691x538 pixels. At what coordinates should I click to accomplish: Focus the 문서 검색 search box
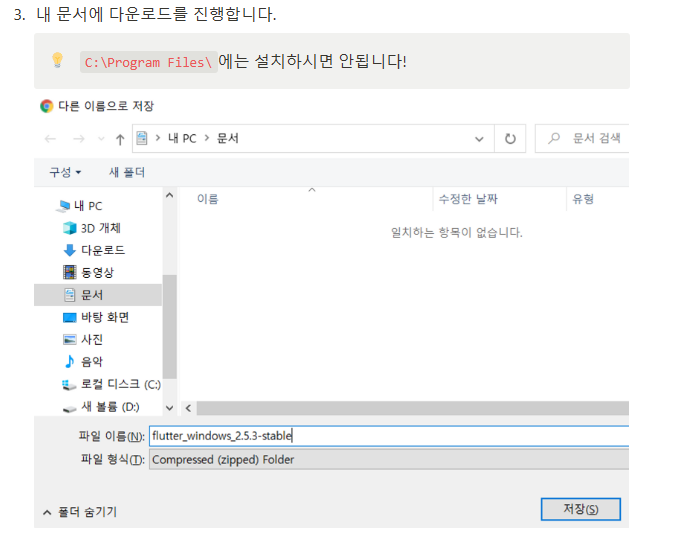[x=582, y=138]
